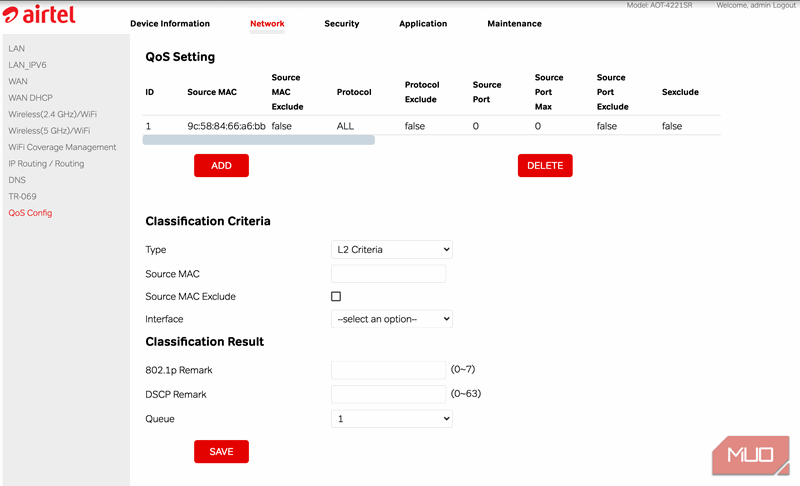The width and height of the screenshot is (800, 486).
Task: Open the Application menu tab
Action: 423,24
